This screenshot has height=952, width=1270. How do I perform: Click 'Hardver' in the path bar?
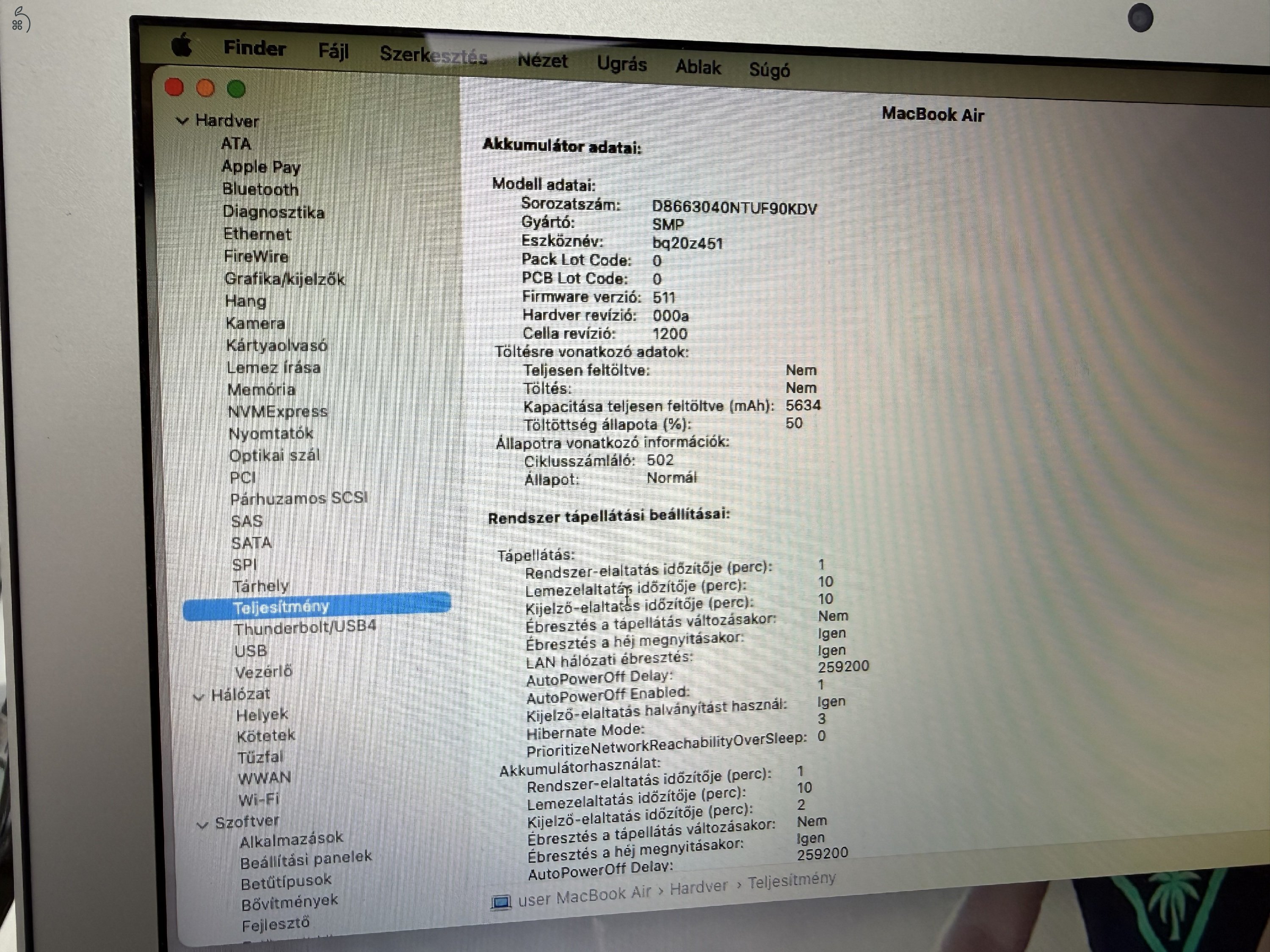point(699,888)
